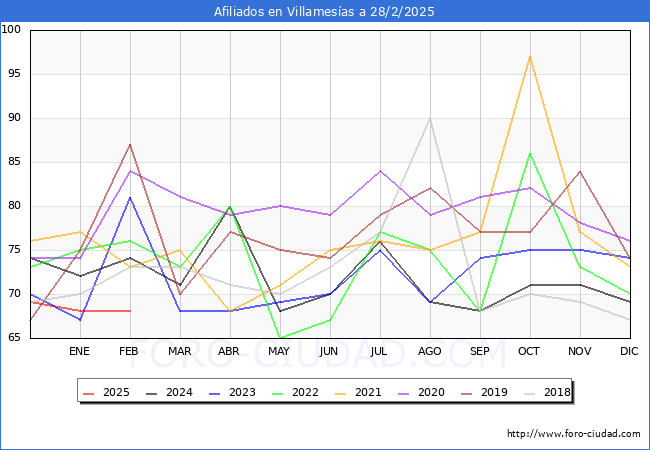Click the 70 value on y-axis
The image size is (650, 450).
tap(14, 294)
